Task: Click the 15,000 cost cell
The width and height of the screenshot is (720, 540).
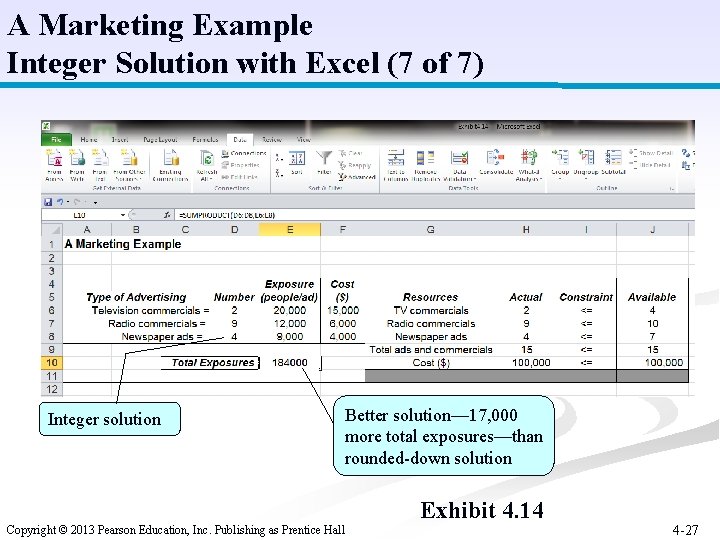Action: coord(343,310)
